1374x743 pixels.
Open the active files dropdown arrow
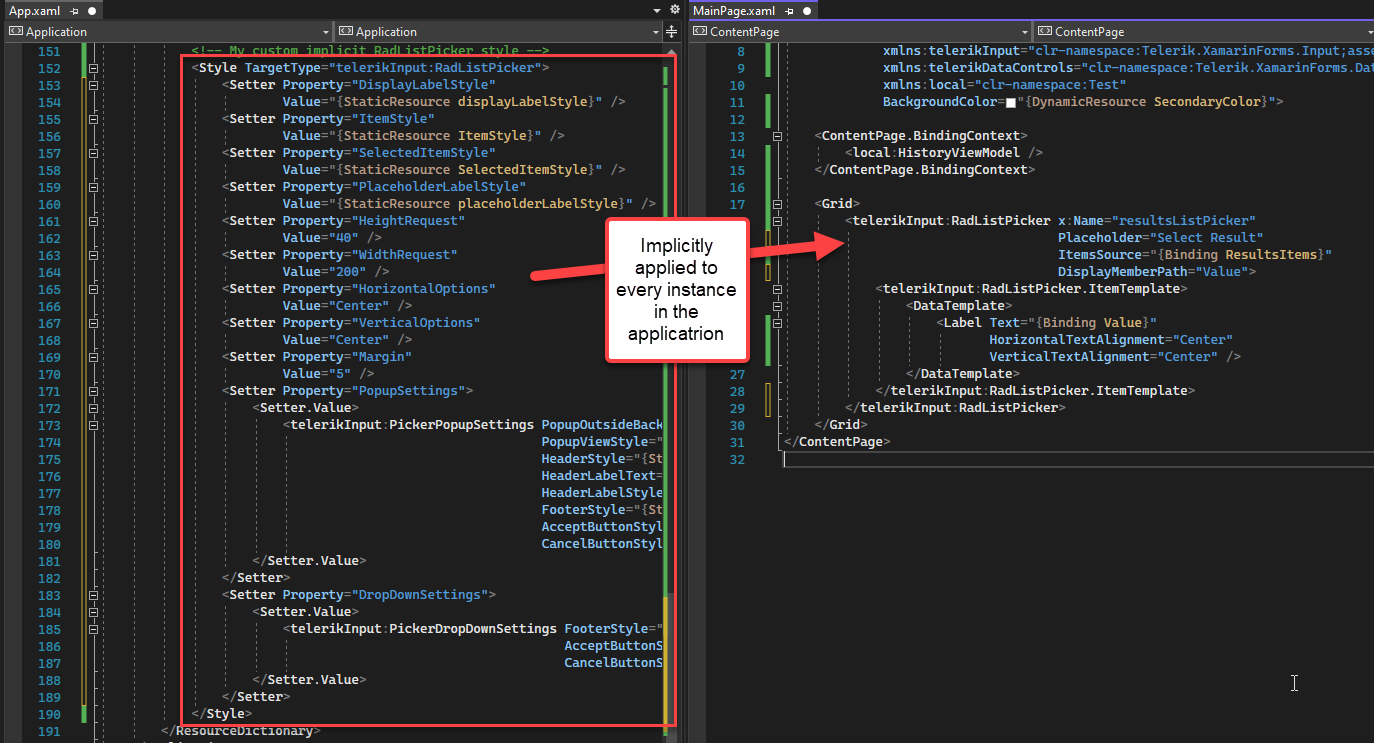pyautogui.click(x=657, y=10)
